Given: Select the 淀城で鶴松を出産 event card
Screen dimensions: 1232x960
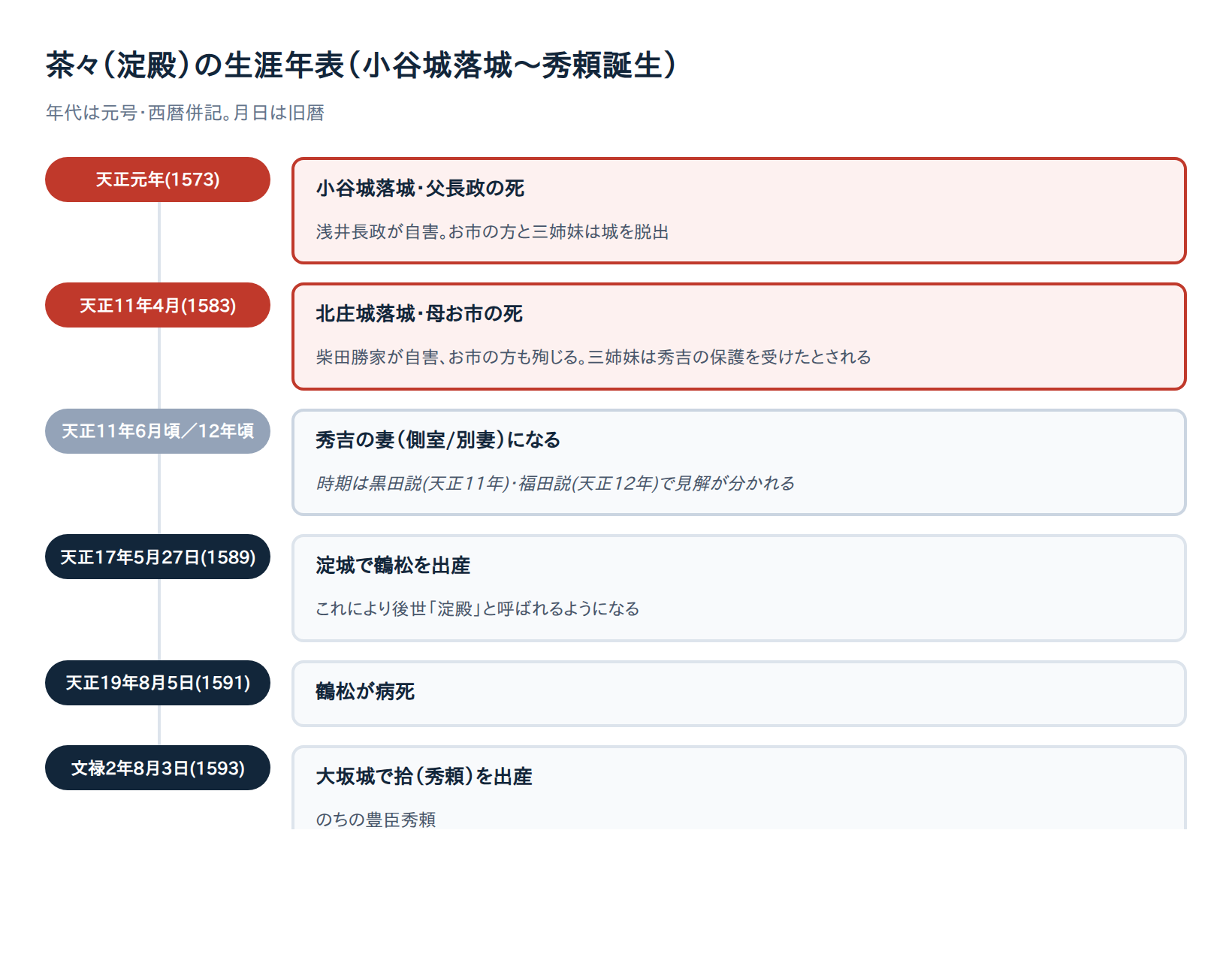Looking at the screenshot, I should click(739, 588).
